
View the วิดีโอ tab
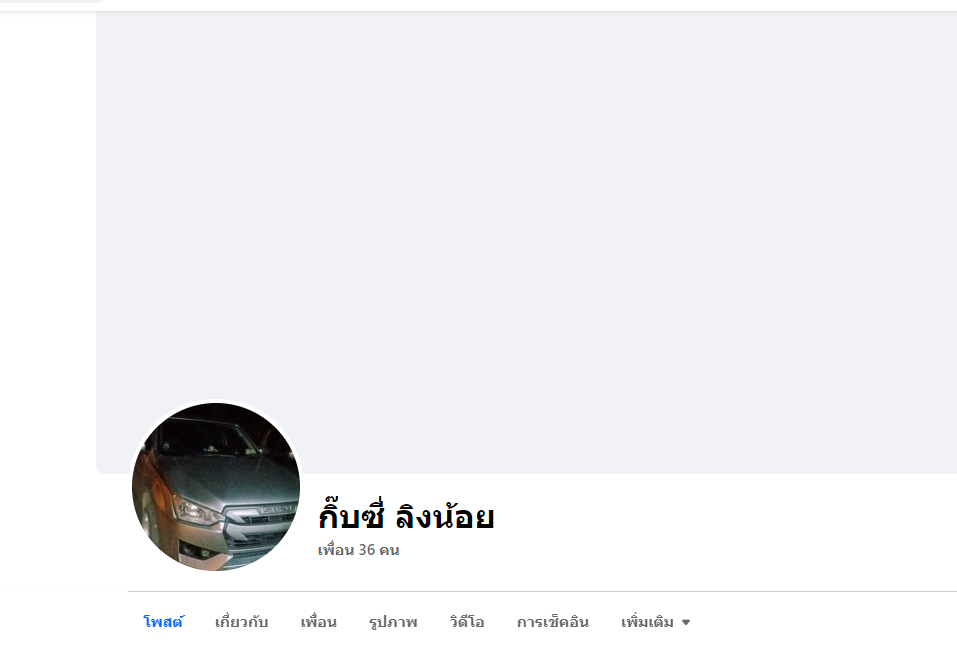[x=467, y=622]
